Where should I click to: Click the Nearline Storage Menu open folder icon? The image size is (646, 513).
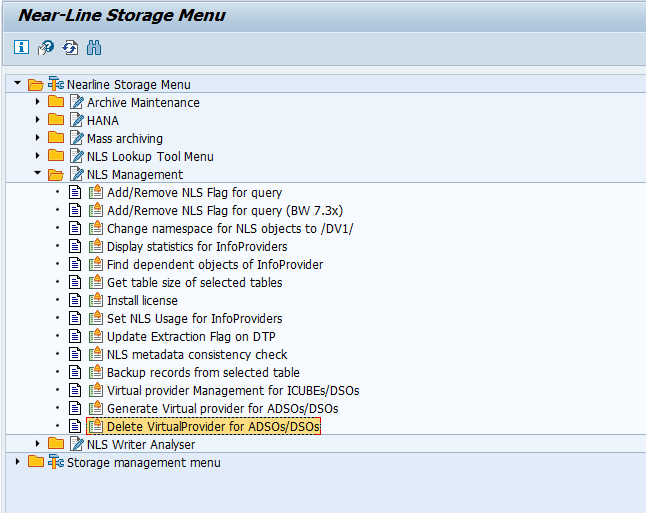click(35, 84)
